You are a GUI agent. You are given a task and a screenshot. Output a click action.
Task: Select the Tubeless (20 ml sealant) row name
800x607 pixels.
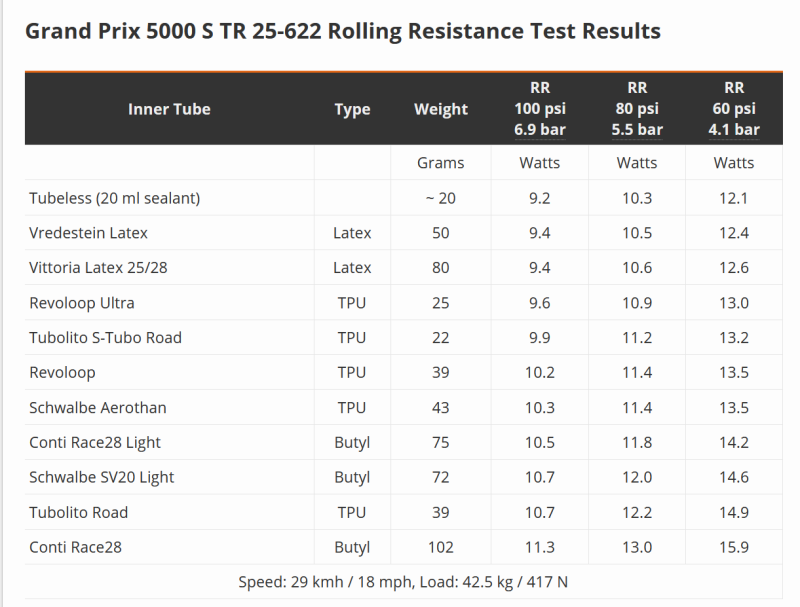tap(115, 198)
